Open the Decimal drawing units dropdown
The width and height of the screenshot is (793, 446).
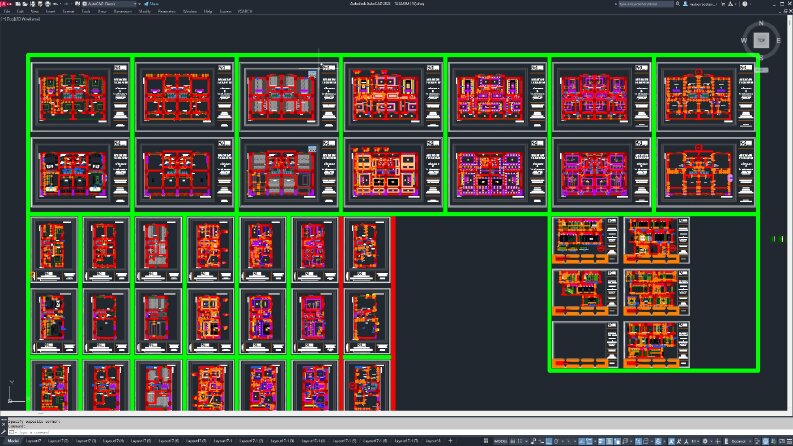click(739, 441)
